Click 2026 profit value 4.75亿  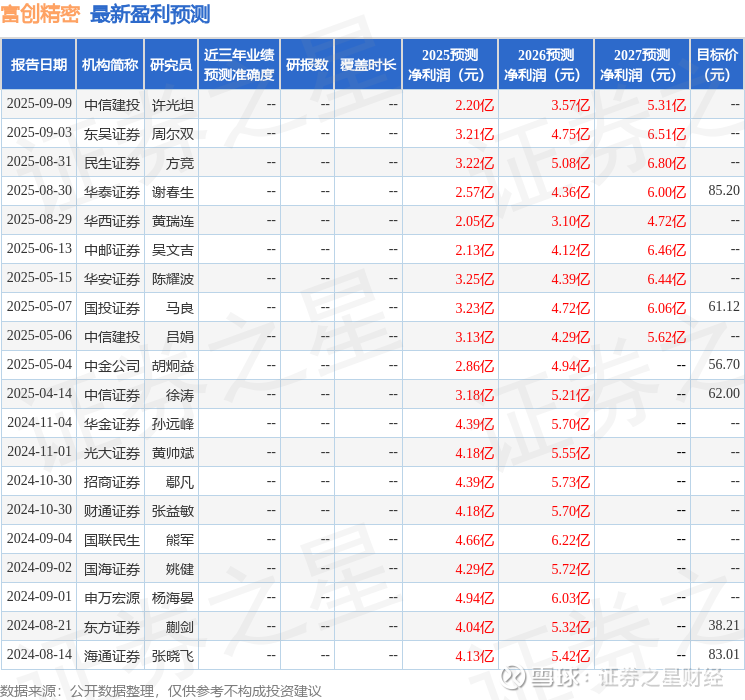(x=570, y=134)
